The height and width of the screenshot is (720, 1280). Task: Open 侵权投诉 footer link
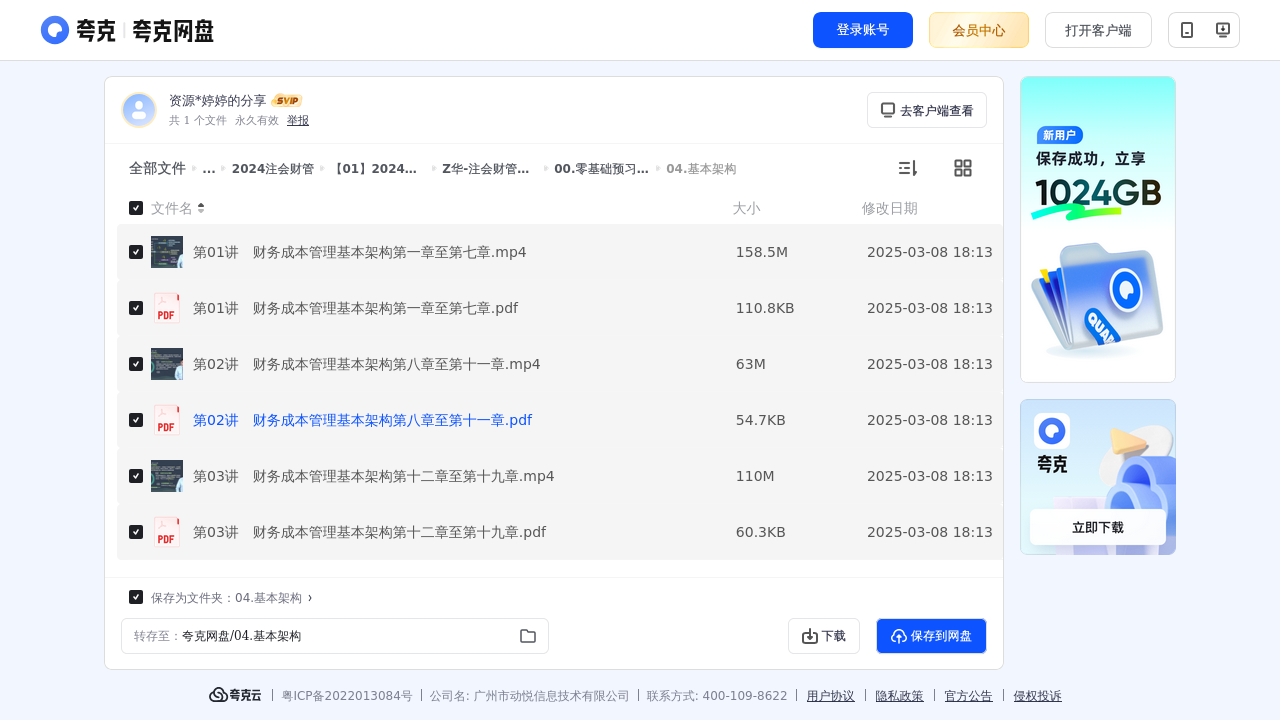click(x=1038, y=696)
